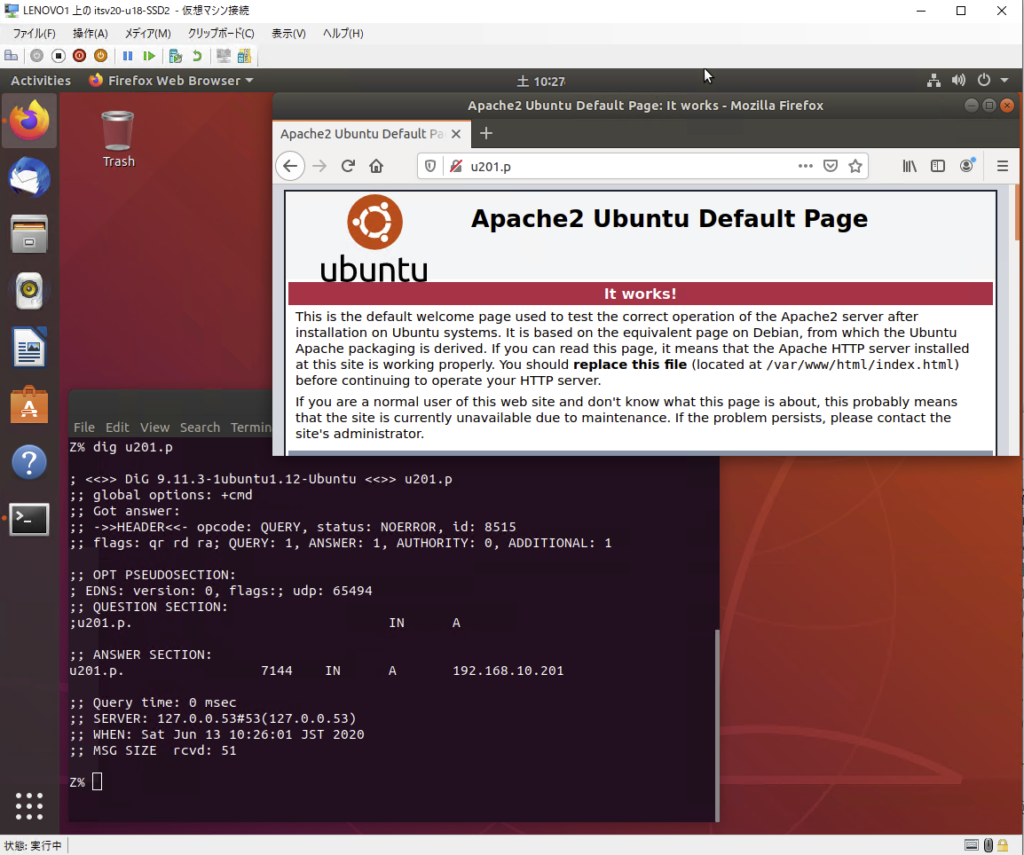Open a new Firefox tab
Viewport: 1024px width, 855px height.
tap(486, 133)
